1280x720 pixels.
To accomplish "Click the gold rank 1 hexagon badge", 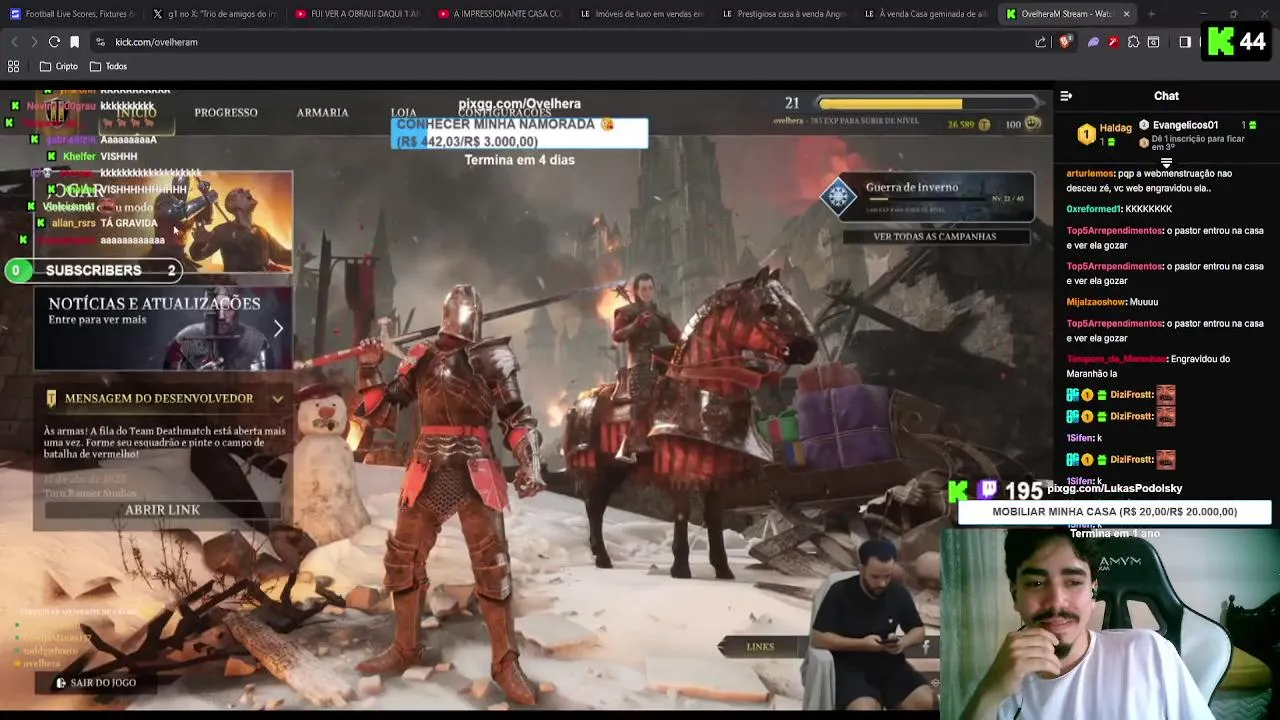I will tap(1086, 134).
